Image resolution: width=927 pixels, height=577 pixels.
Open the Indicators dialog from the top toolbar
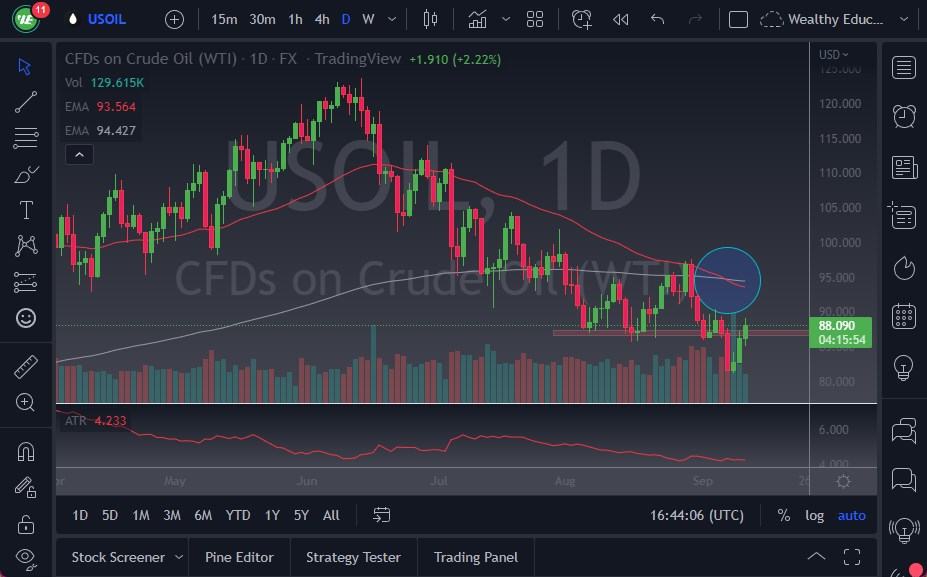477,19
